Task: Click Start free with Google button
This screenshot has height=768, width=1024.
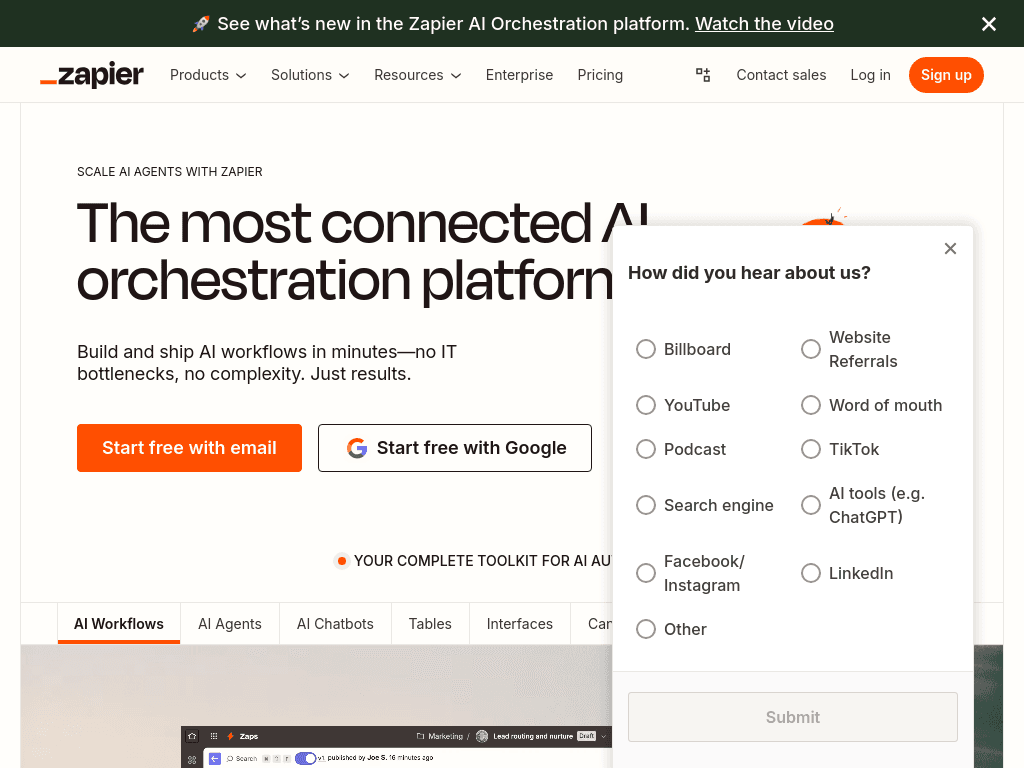Action: pyautogui.click(x=455, y=448)
